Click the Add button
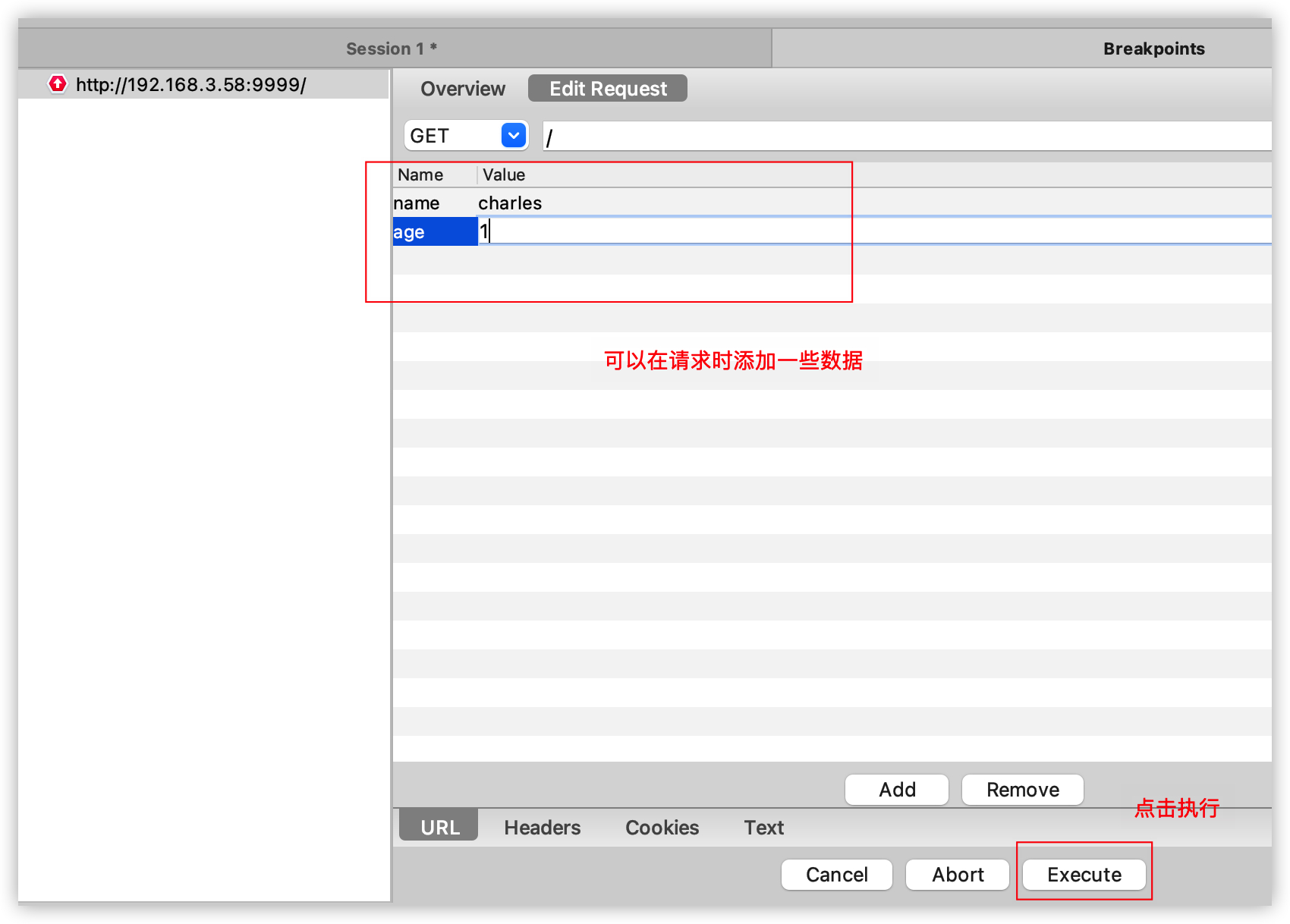Screen dimensions: 1290x924 [x=896, y=789]
